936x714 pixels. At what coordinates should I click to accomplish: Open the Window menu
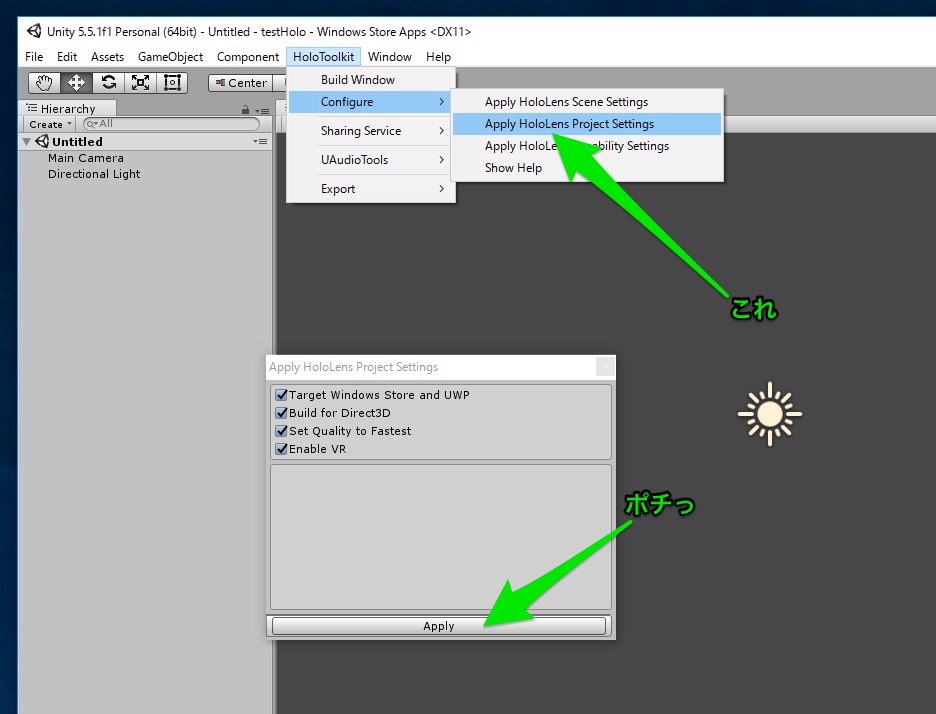coord(390,57)
